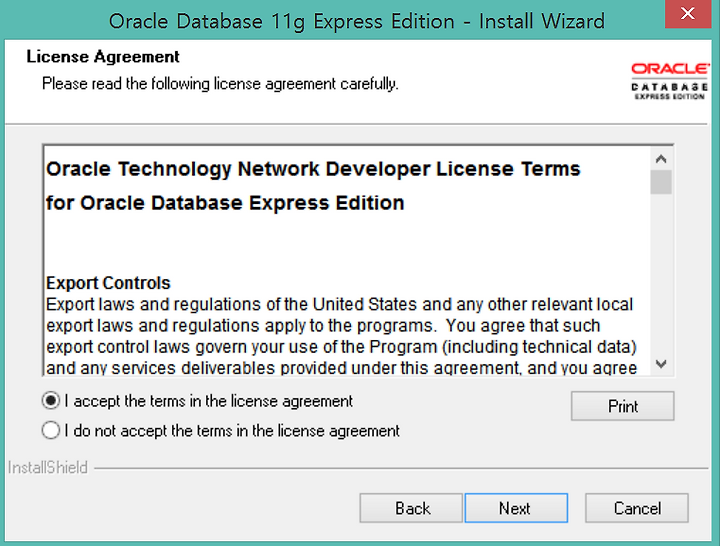Proceed with the Next button
720x546 pixels.
coord(516,508)
